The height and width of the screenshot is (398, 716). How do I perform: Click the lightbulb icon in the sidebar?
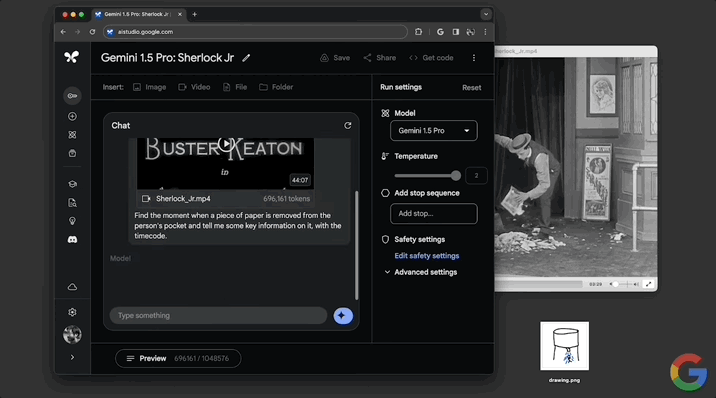72,221
